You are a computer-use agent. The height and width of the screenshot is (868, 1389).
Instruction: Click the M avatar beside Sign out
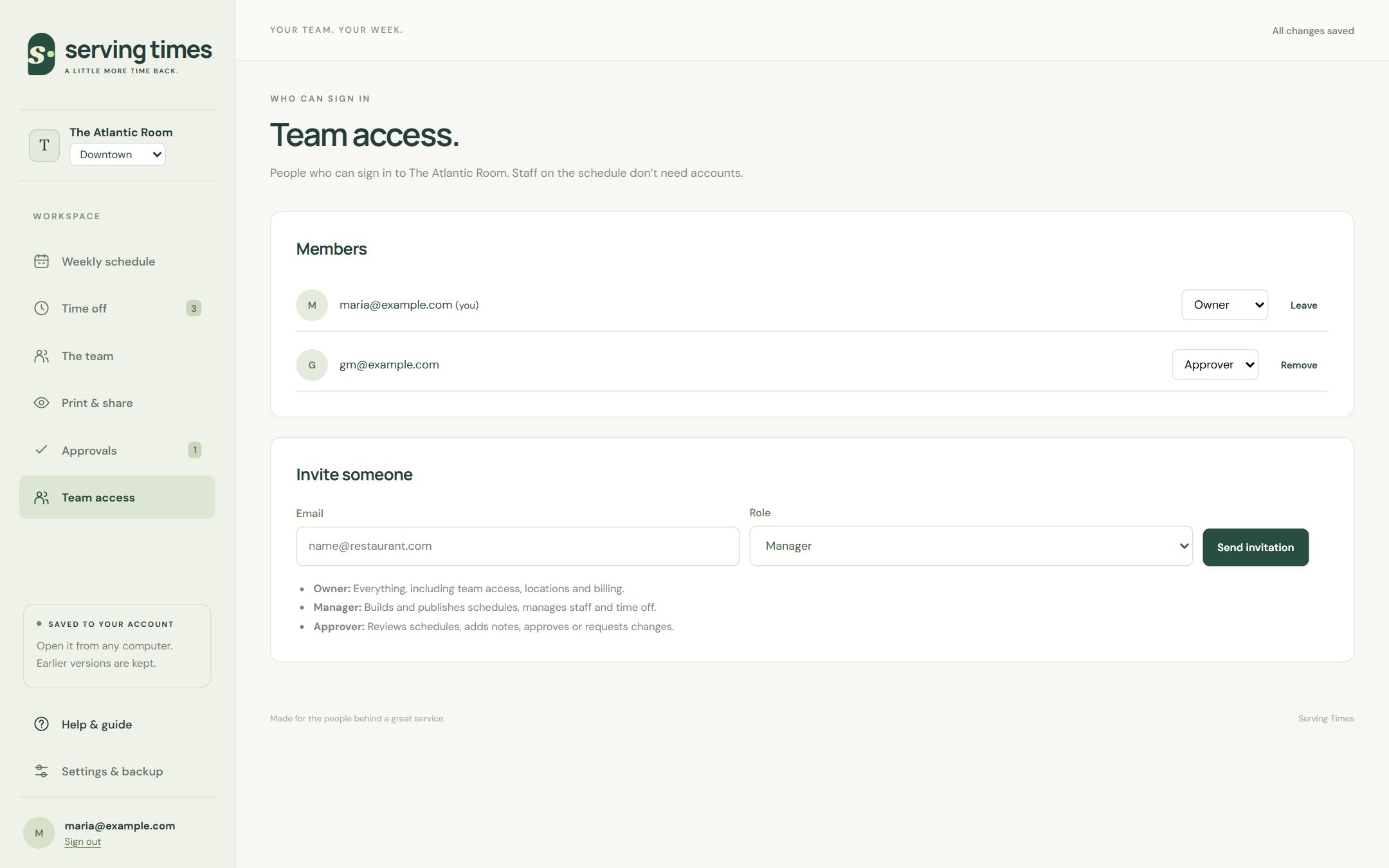(x=39, y=833)
